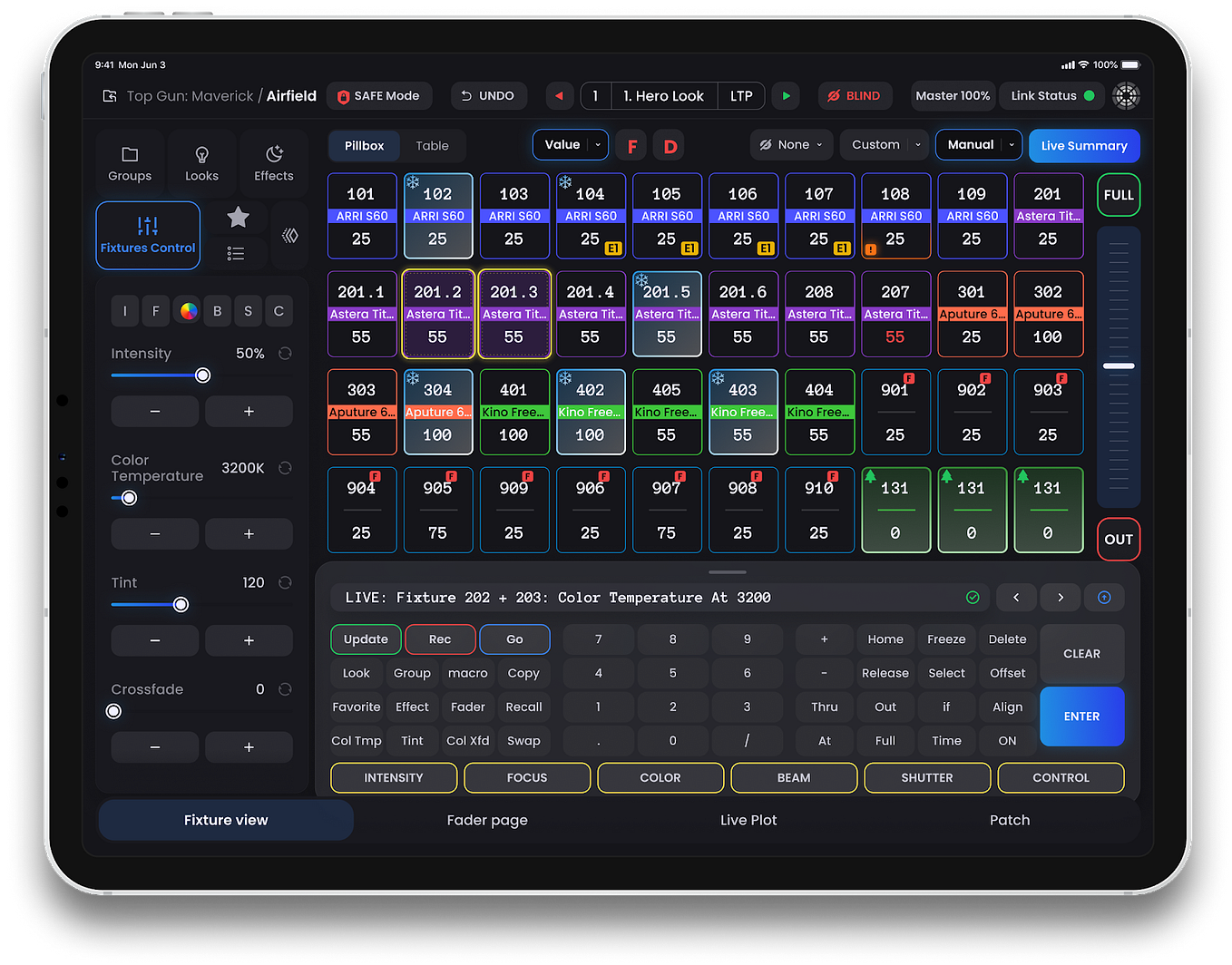Click the ENTER button

1081,716
